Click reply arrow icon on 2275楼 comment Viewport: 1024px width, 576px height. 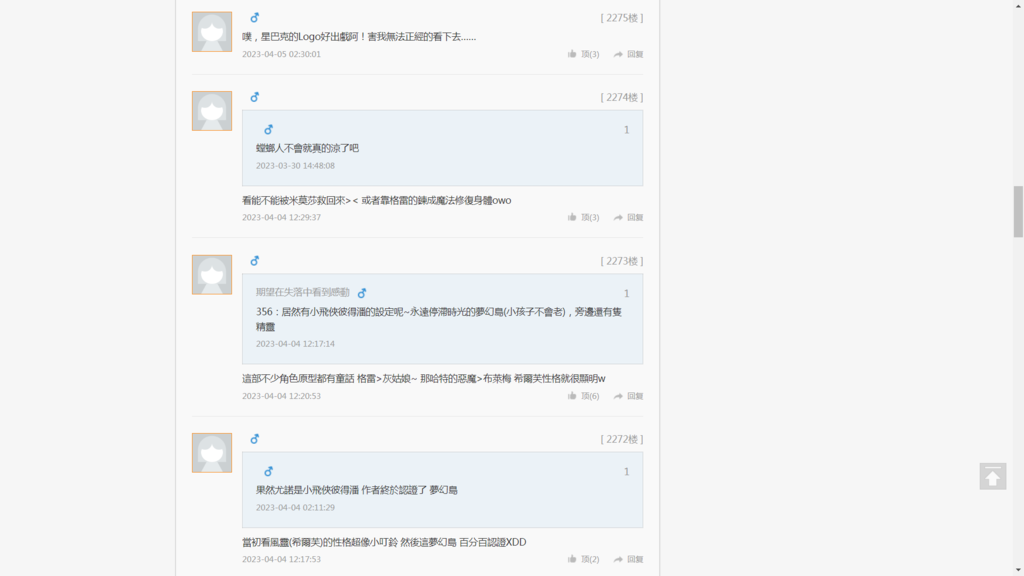[618, 54]
